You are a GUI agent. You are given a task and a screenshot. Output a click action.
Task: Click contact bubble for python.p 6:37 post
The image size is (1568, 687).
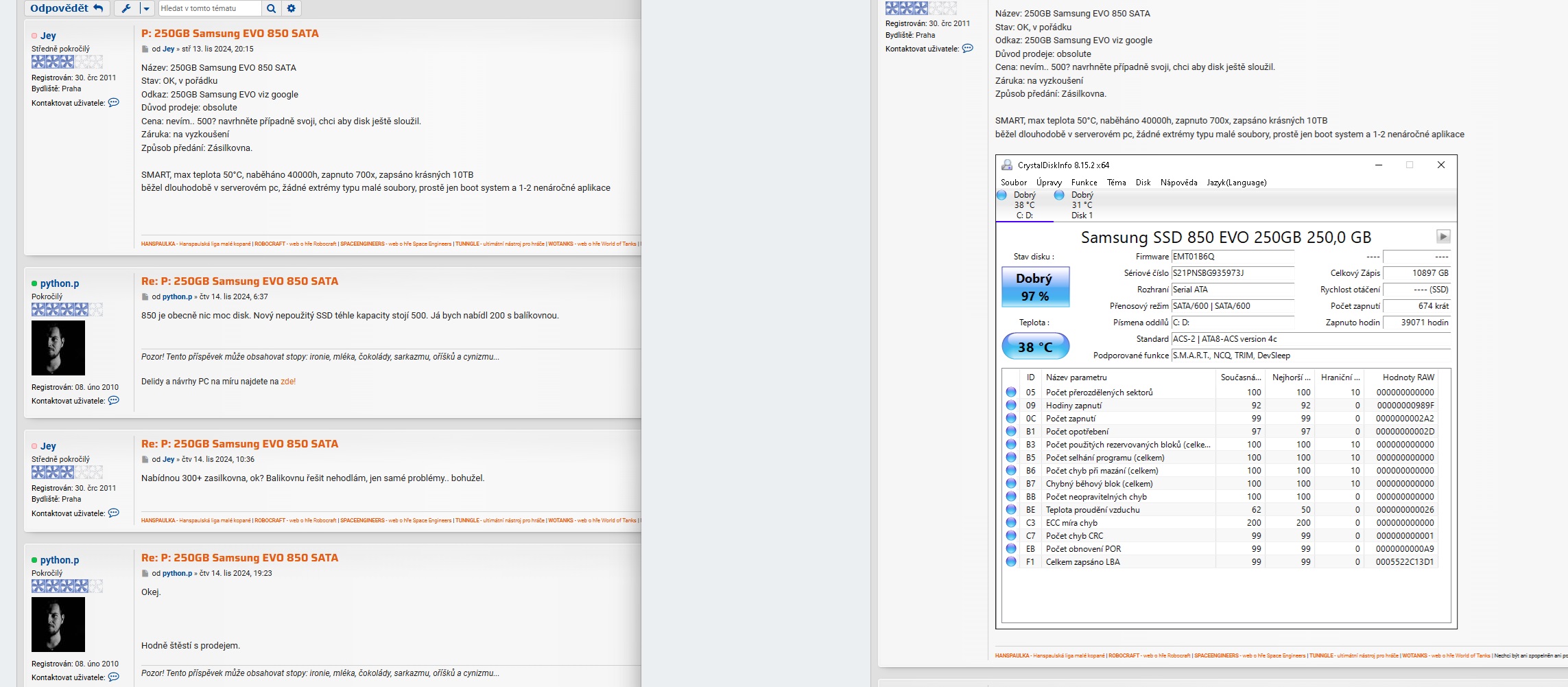(114, 401)
